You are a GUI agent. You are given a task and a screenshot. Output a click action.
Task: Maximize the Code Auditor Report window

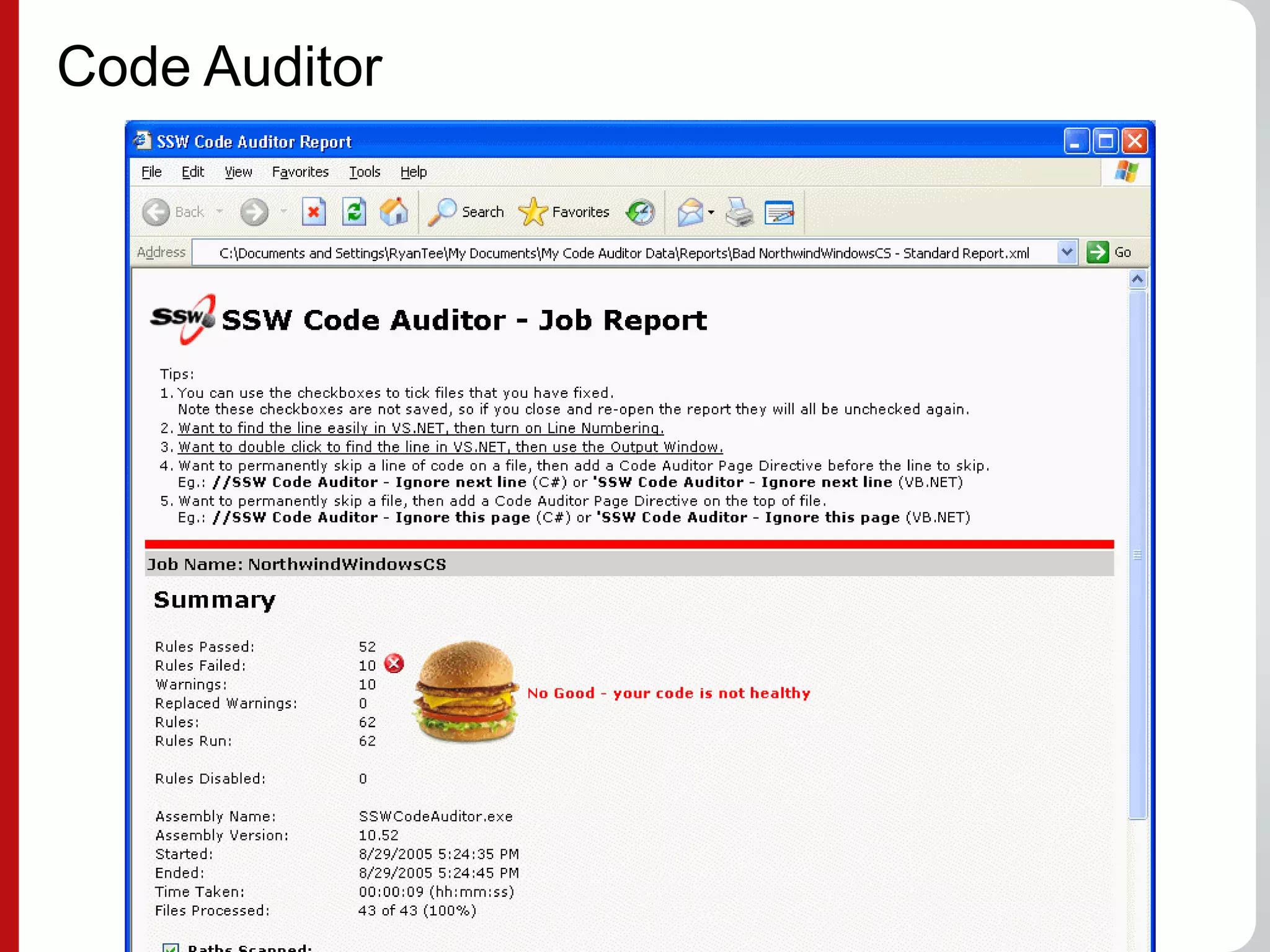pyautogui.click(x=1106, y=141)
